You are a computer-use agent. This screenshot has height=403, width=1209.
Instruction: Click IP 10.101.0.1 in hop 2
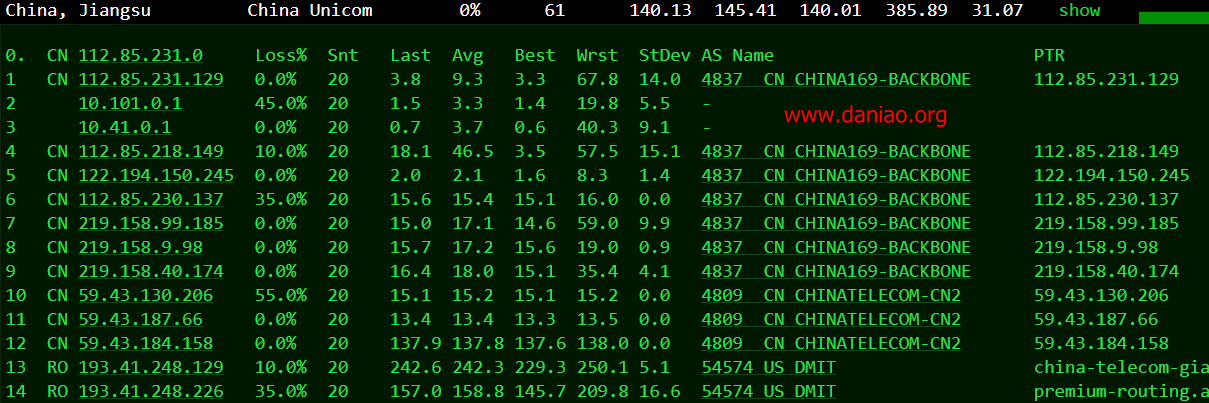pyautogui.click(x=130, y=103)
